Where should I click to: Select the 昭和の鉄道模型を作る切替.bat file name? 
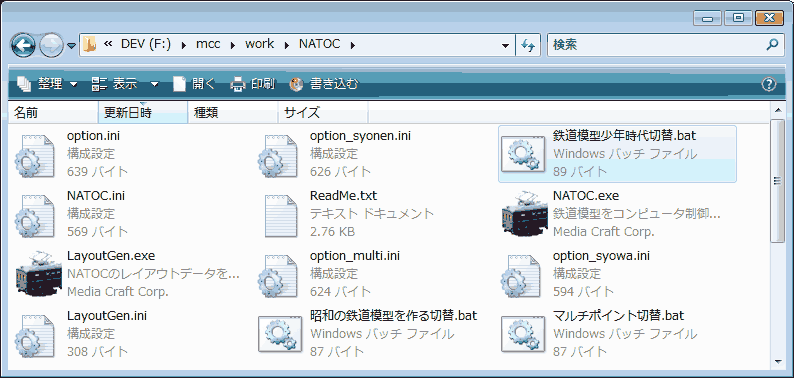[393, 315]
